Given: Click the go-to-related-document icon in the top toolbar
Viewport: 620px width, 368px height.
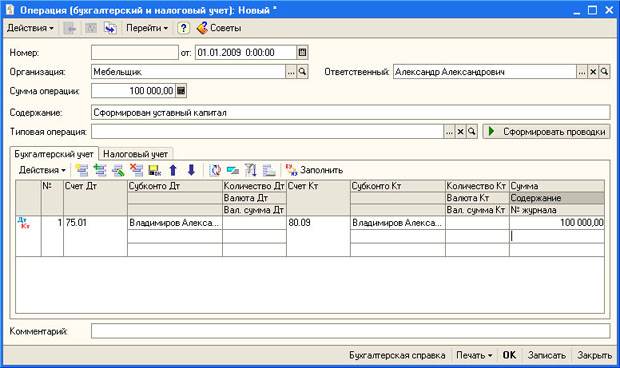Looking at the screenshot, I should click(110, 28).
